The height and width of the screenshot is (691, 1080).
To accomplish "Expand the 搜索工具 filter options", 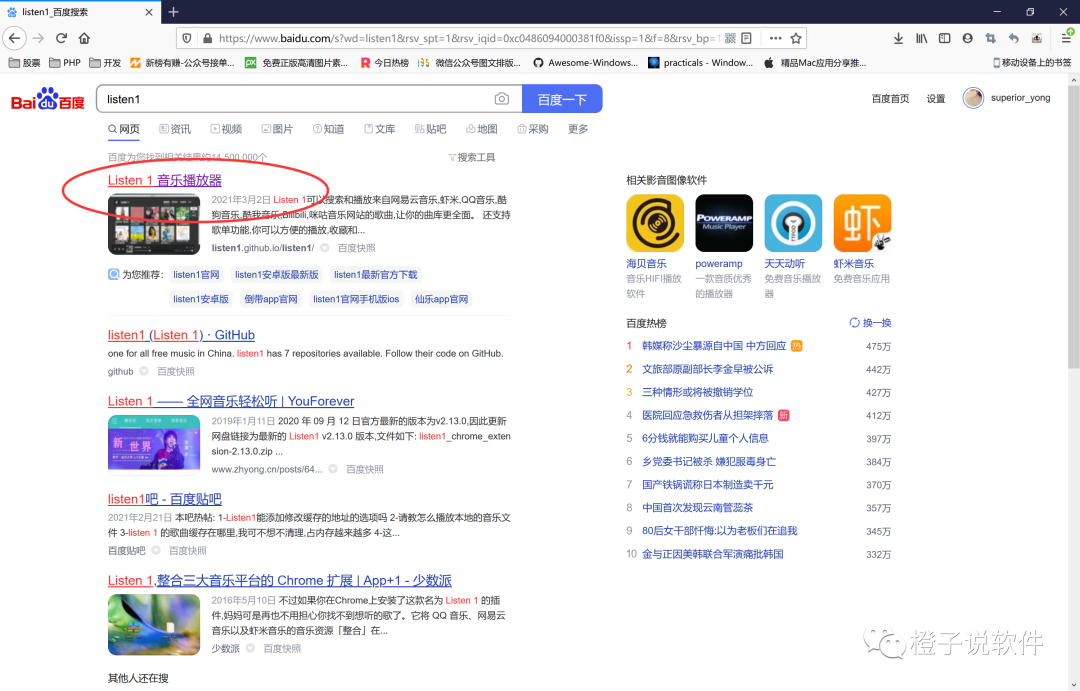I will click(472, 157).
